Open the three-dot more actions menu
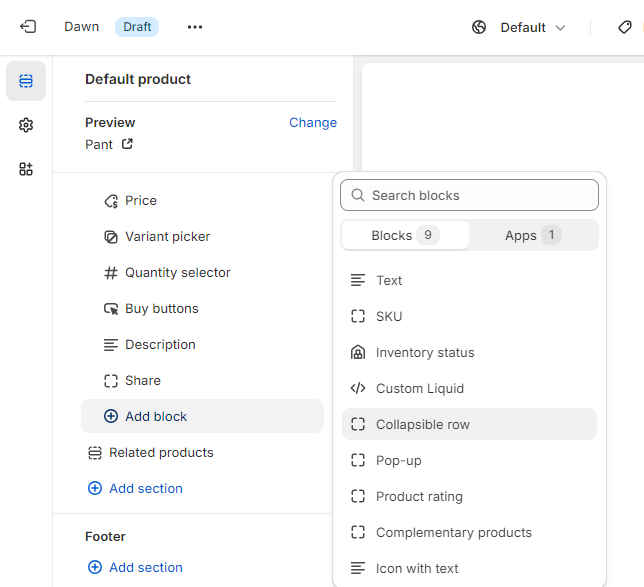 point(195,27)
